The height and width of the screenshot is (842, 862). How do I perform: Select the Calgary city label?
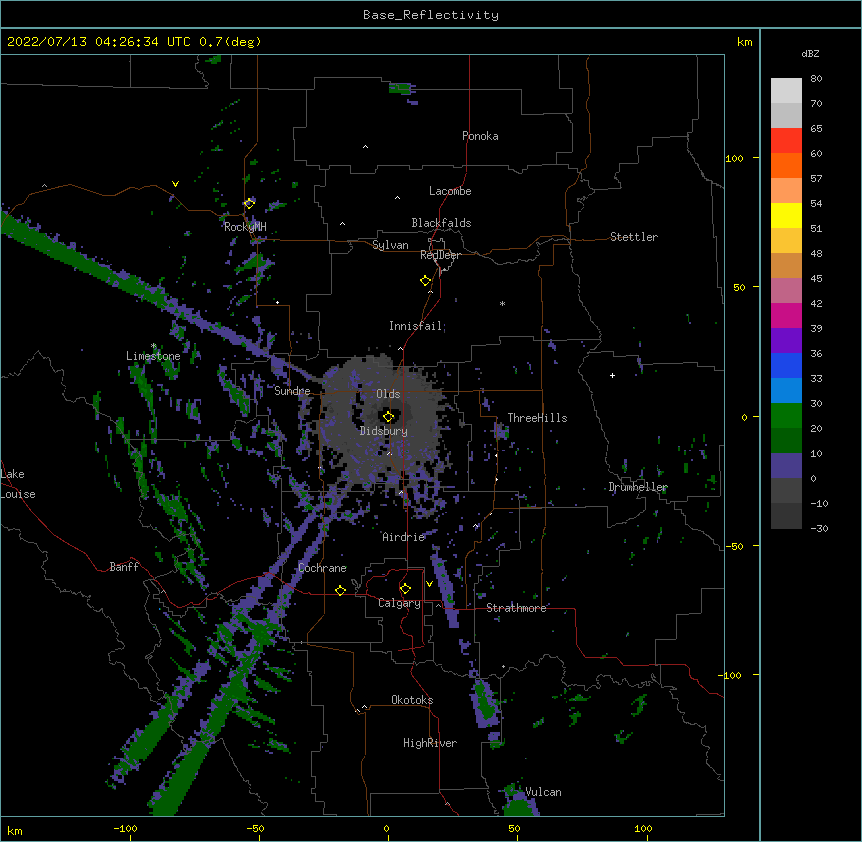coord(399,603)
